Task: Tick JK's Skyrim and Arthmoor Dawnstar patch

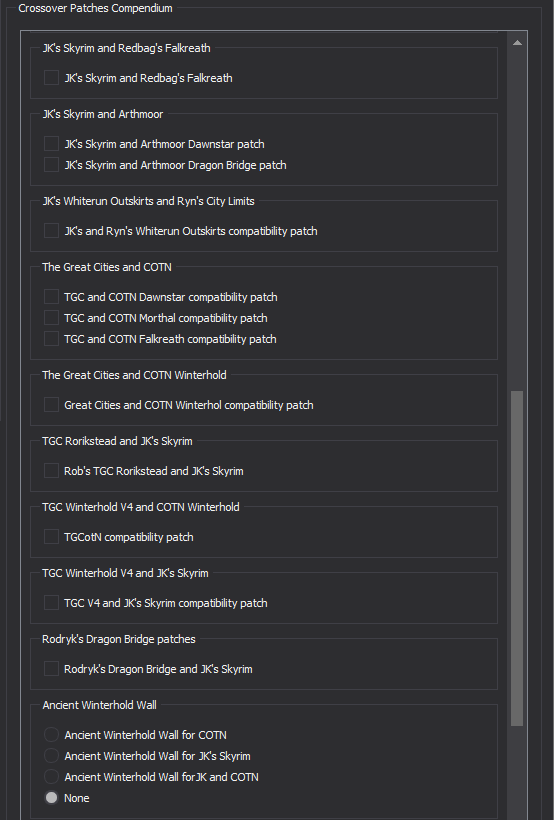Action: (x=51, y=144)
